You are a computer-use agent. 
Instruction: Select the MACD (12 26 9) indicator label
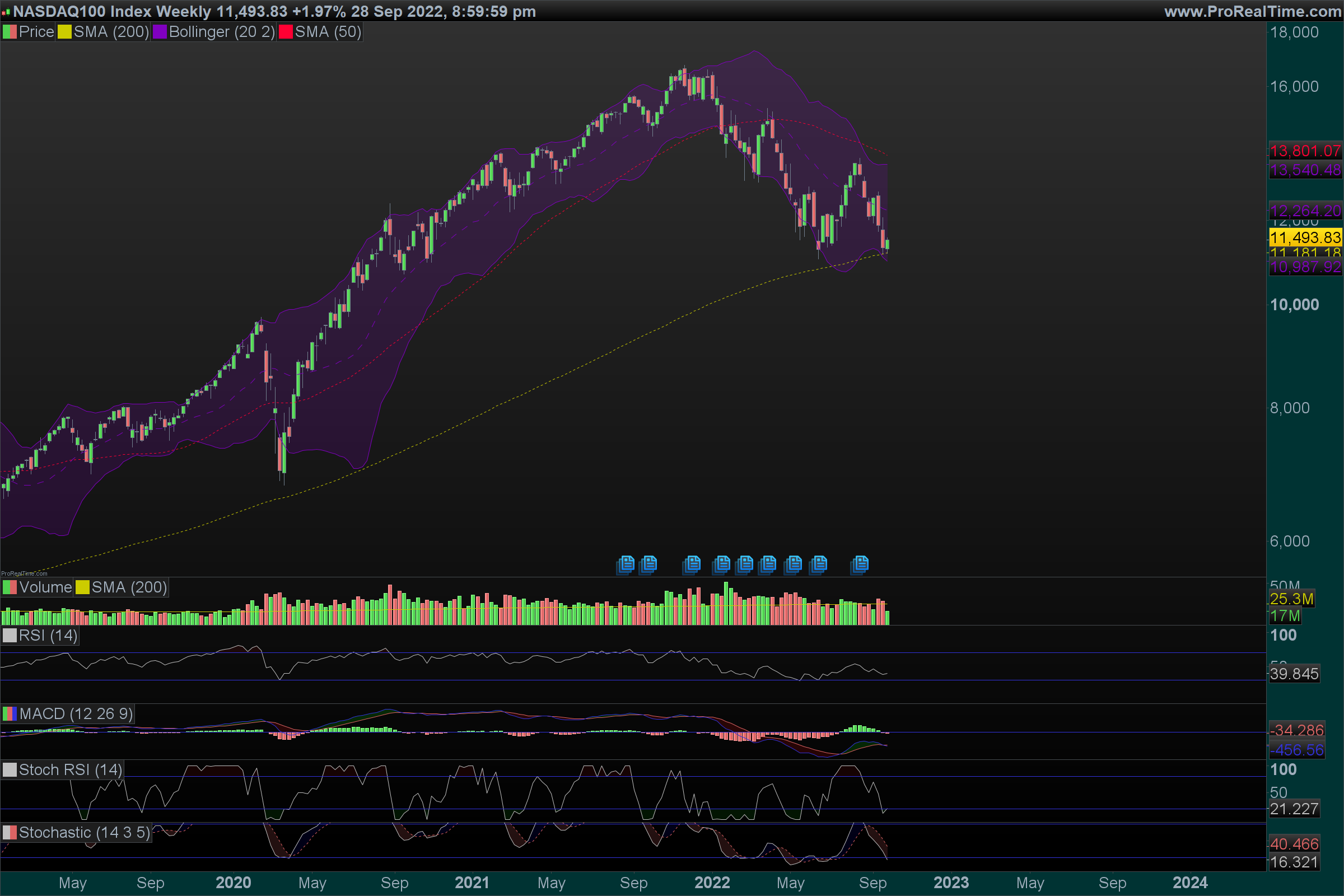tap(76, 713)
